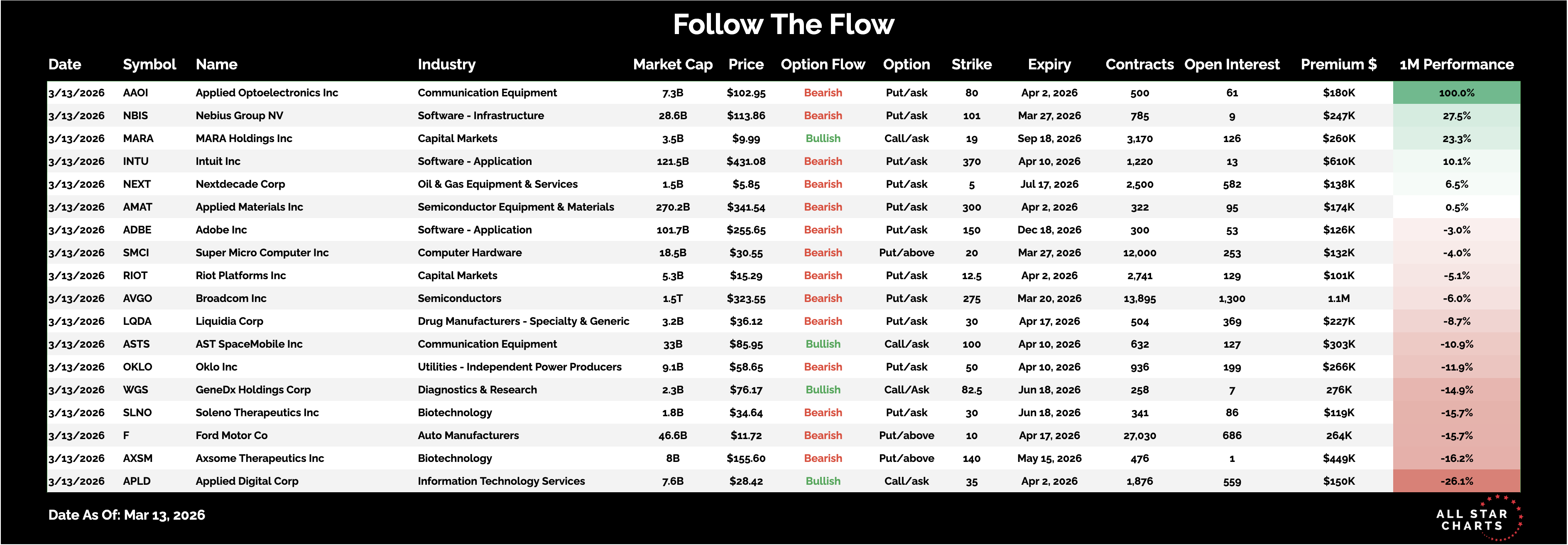Click the INTU price $431.08
This screenshot has width=1568, height=545.
coord(746,161)
